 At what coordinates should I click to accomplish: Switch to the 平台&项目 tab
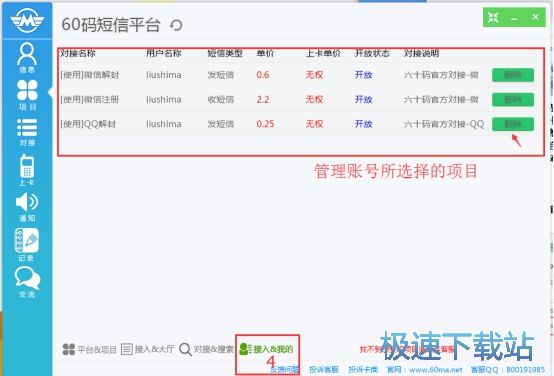click(89, 349)
